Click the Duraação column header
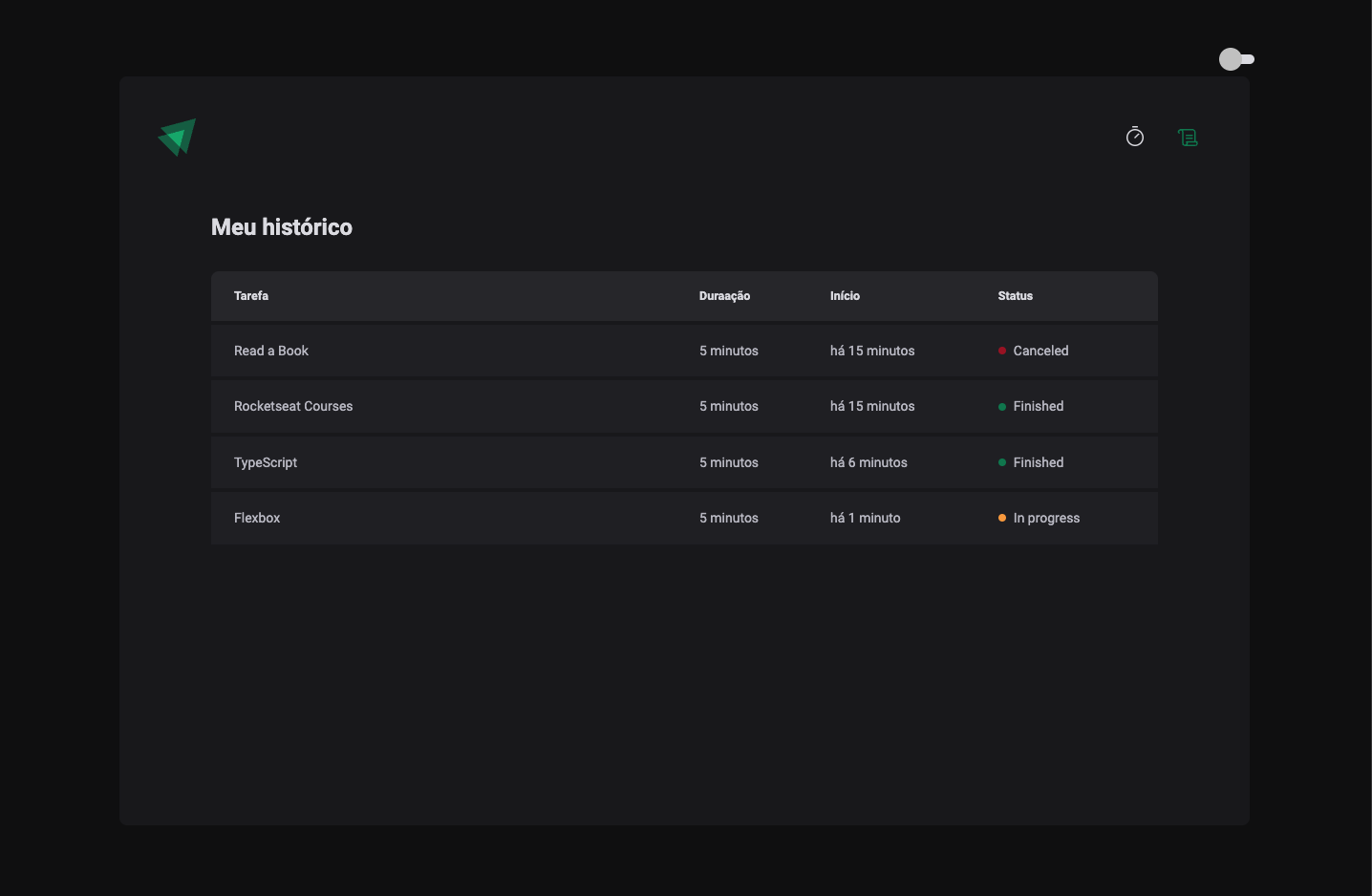Image resolution: width=1372 pixels, height=896 pixels. [x=724, y=296]
